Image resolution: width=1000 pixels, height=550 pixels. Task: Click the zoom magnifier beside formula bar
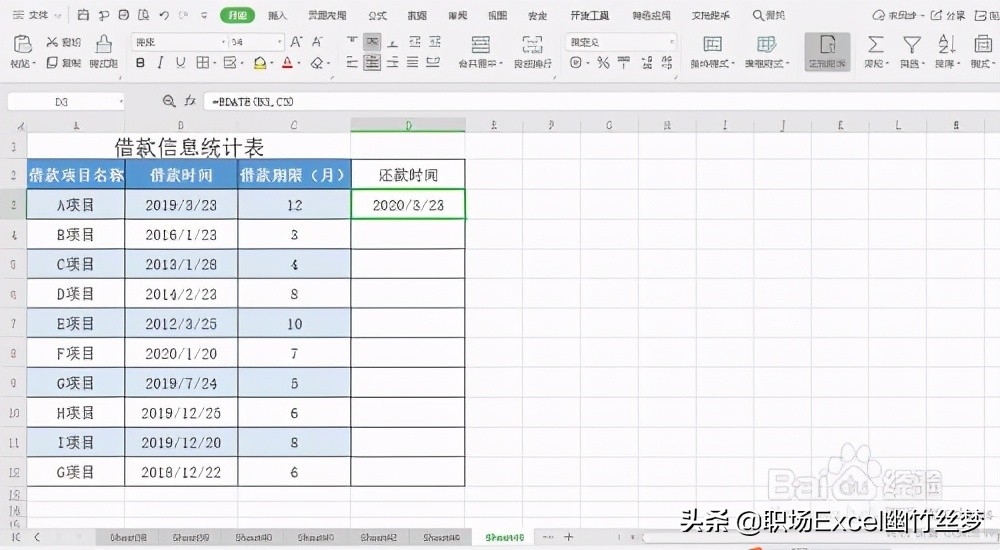click(168, 101)
